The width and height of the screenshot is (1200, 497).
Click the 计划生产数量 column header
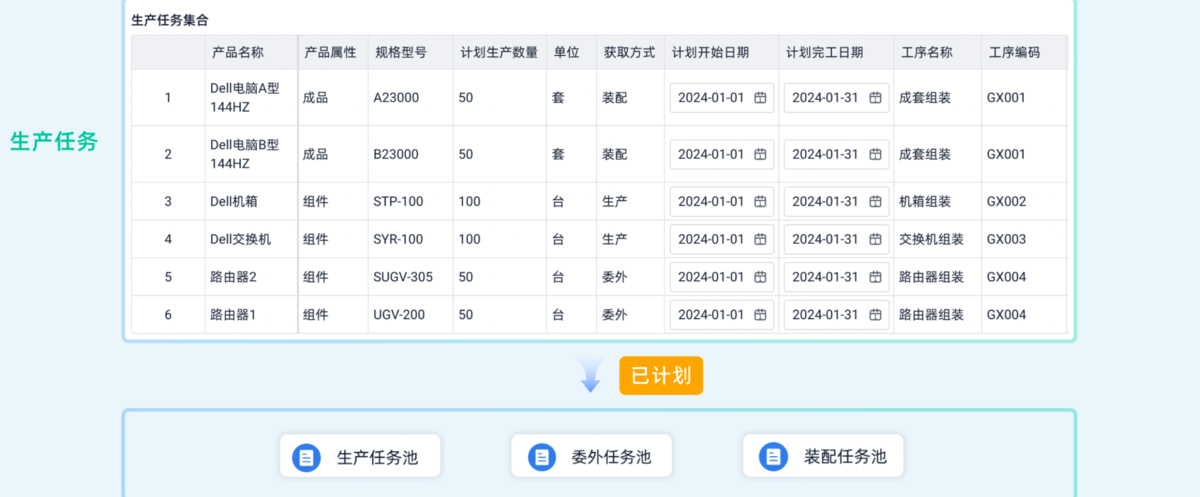(499, 53)
